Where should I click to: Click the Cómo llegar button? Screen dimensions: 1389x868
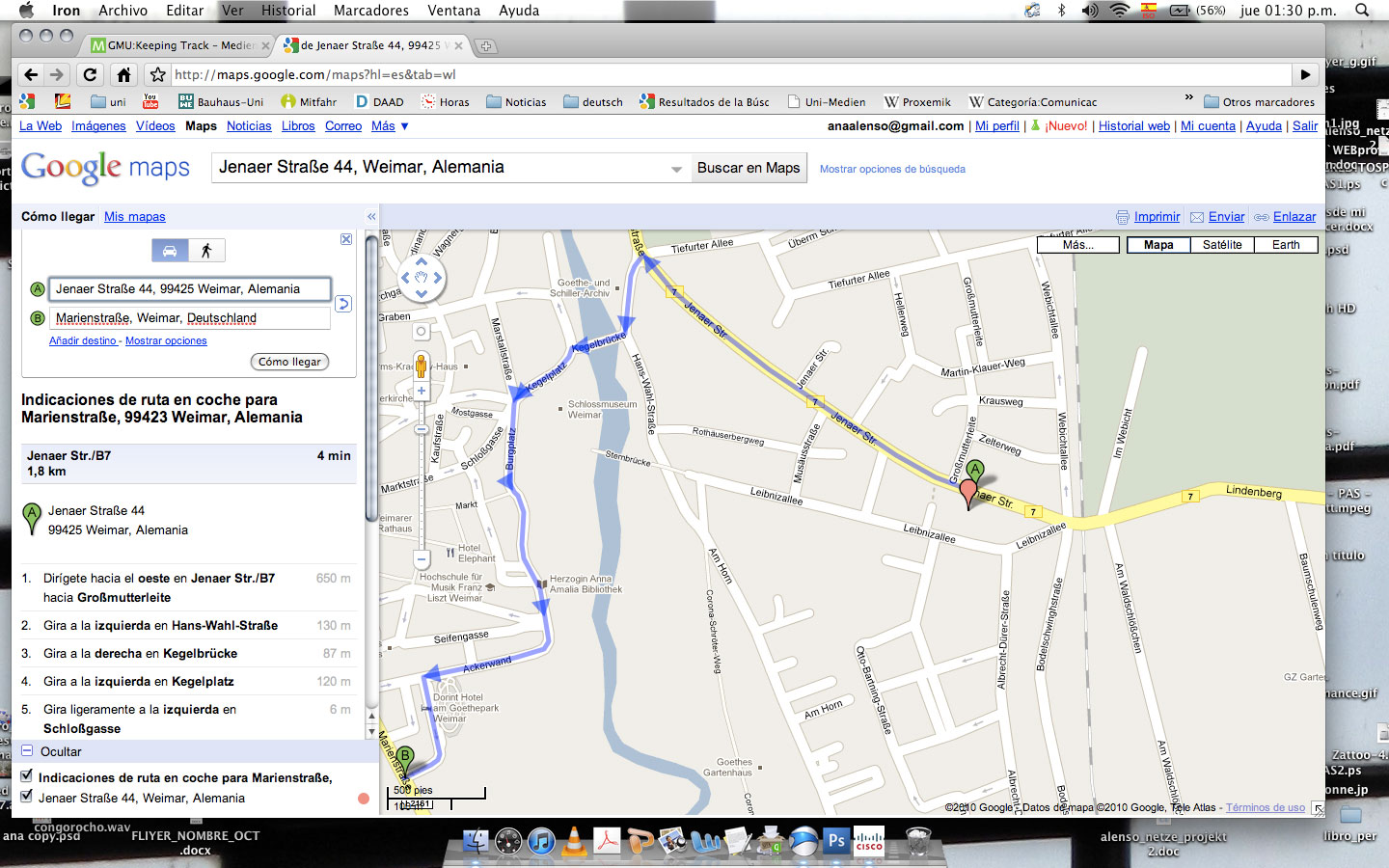289,362
